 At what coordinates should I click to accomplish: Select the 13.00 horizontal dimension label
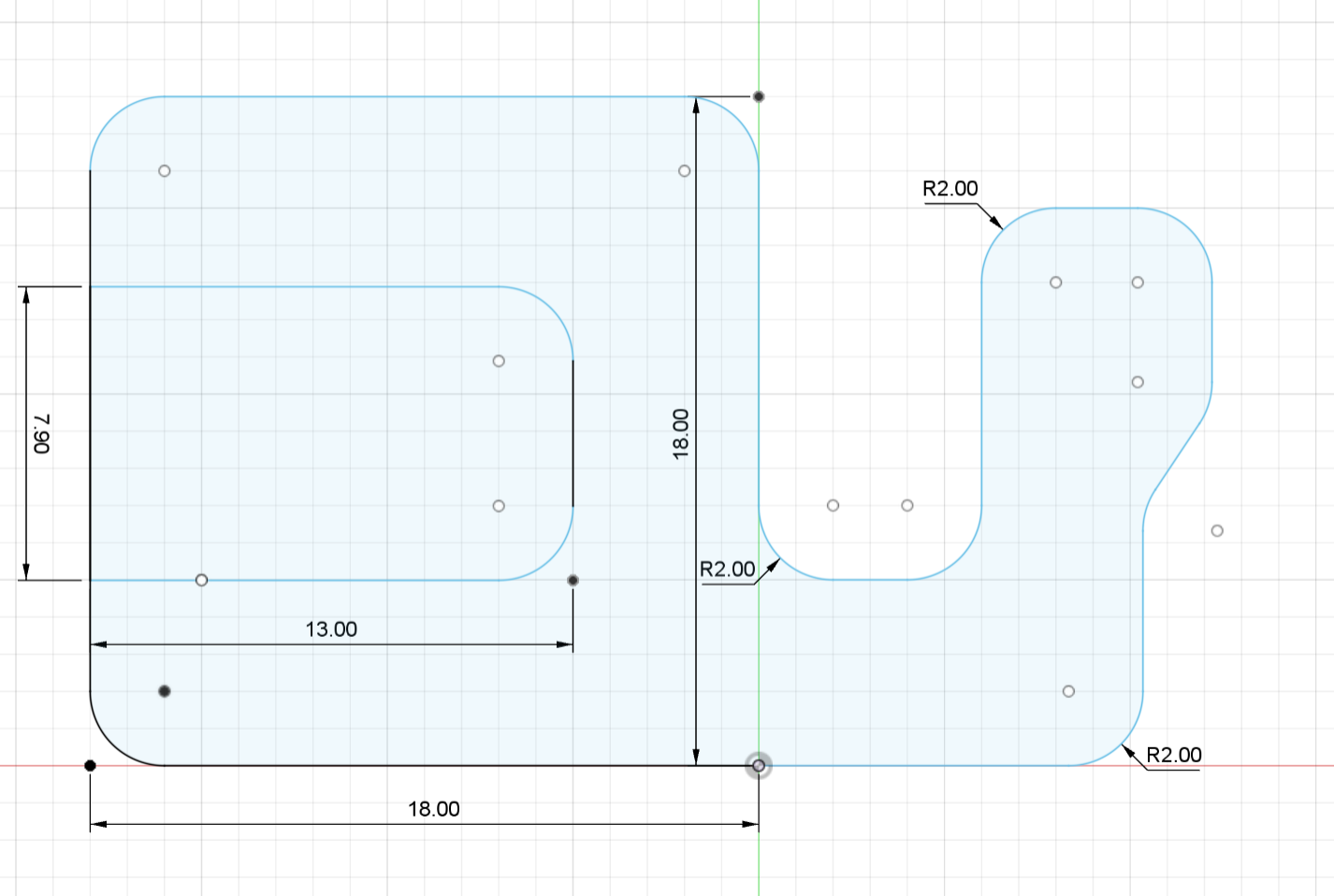pos(331,629)
